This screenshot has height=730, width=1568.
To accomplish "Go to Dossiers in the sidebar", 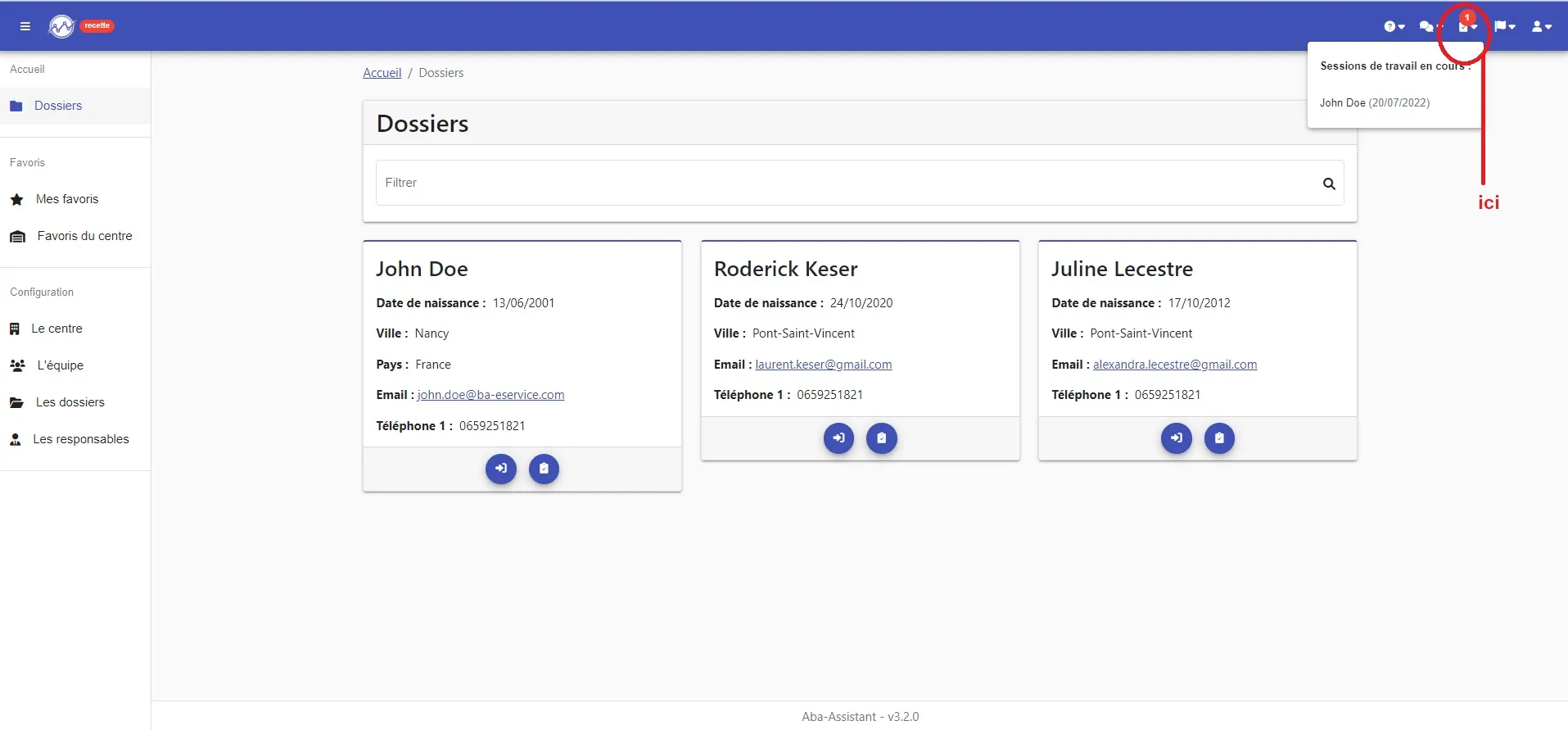I will click(x=75, y=106).
